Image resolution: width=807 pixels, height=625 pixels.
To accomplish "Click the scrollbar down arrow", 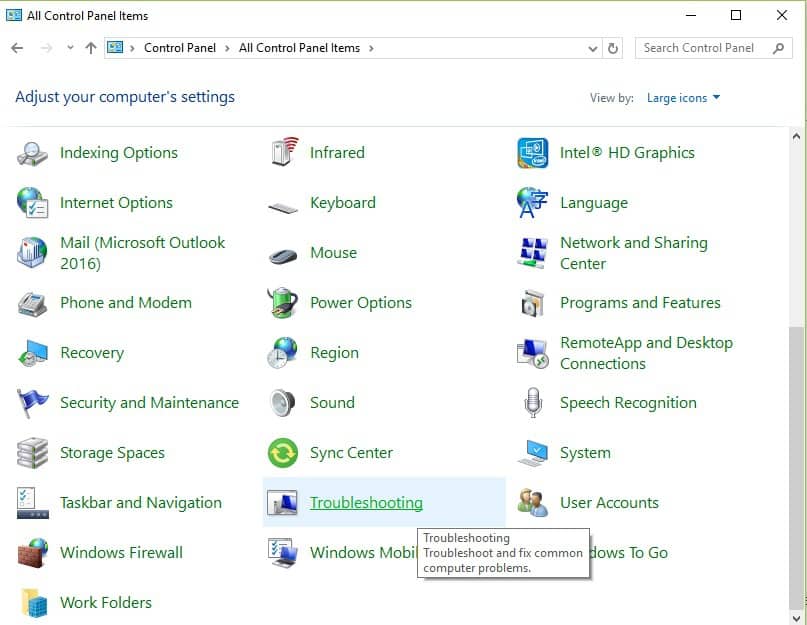I will 796,618.
